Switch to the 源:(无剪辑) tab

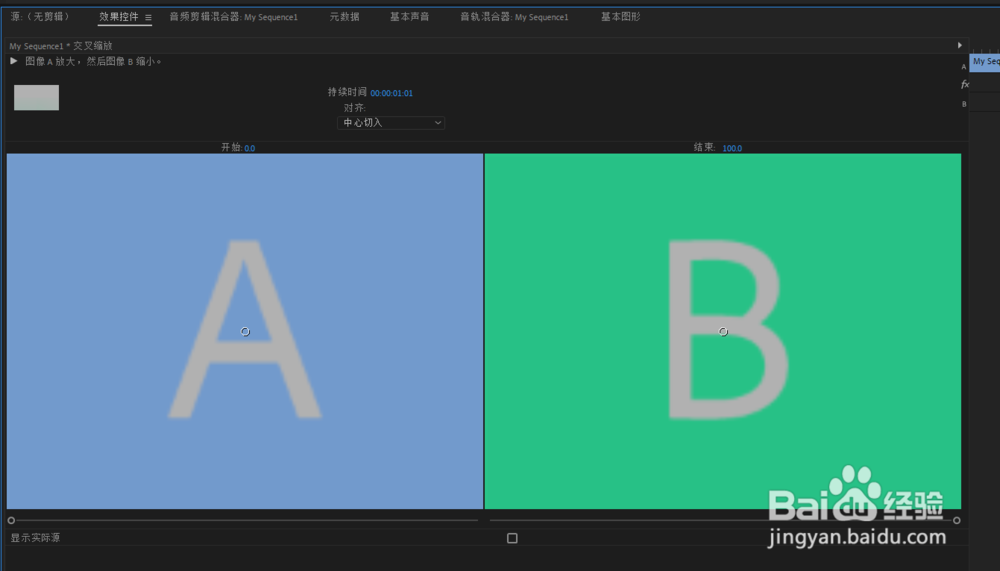[40, 17]
